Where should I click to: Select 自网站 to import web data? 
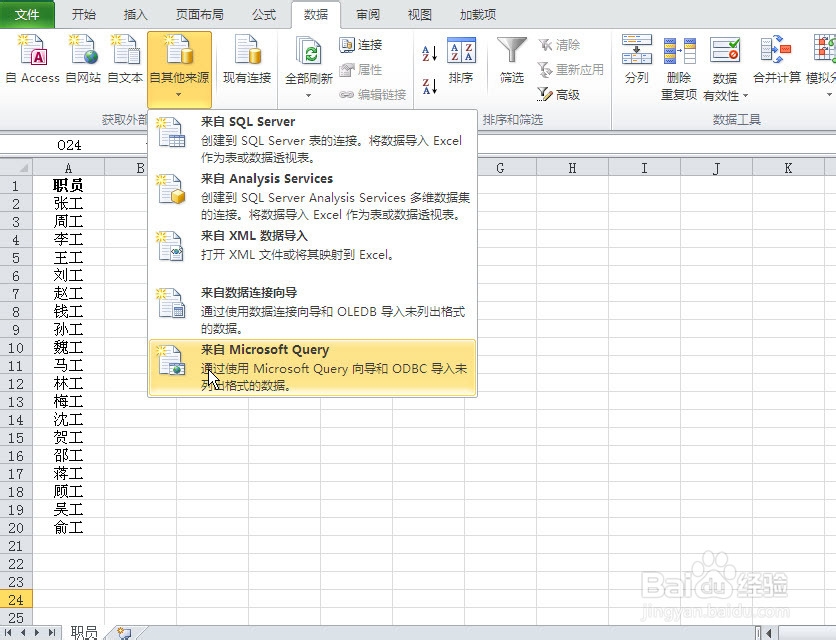[x=82, y=60]
